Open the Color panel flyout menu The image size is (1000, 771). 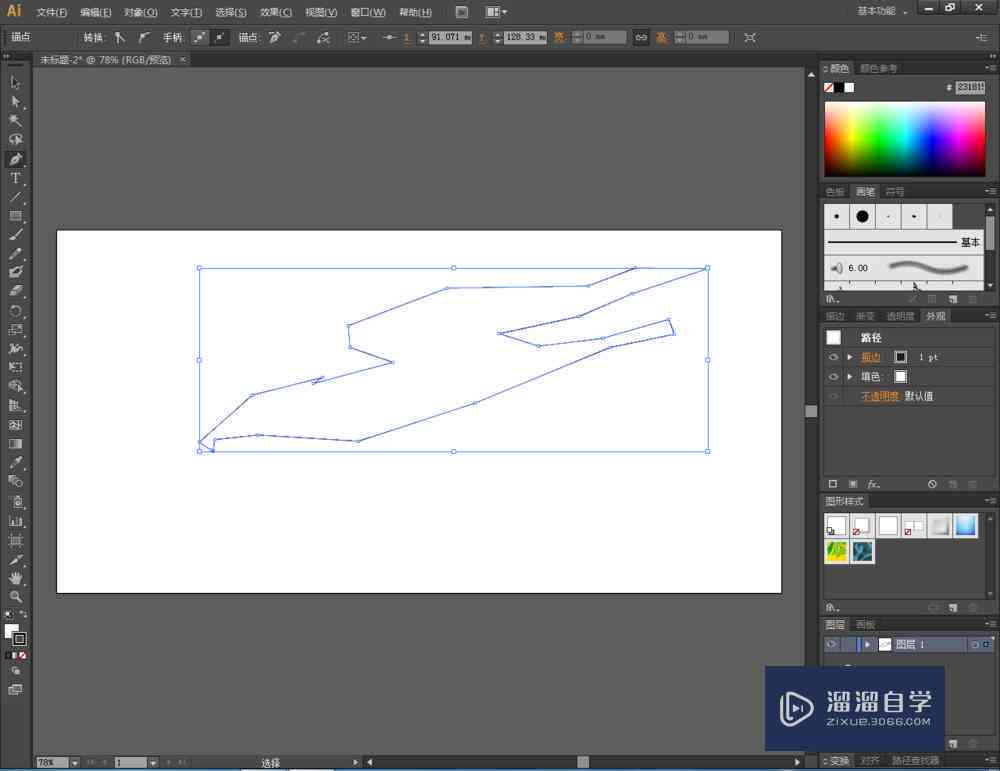point(990,68)
